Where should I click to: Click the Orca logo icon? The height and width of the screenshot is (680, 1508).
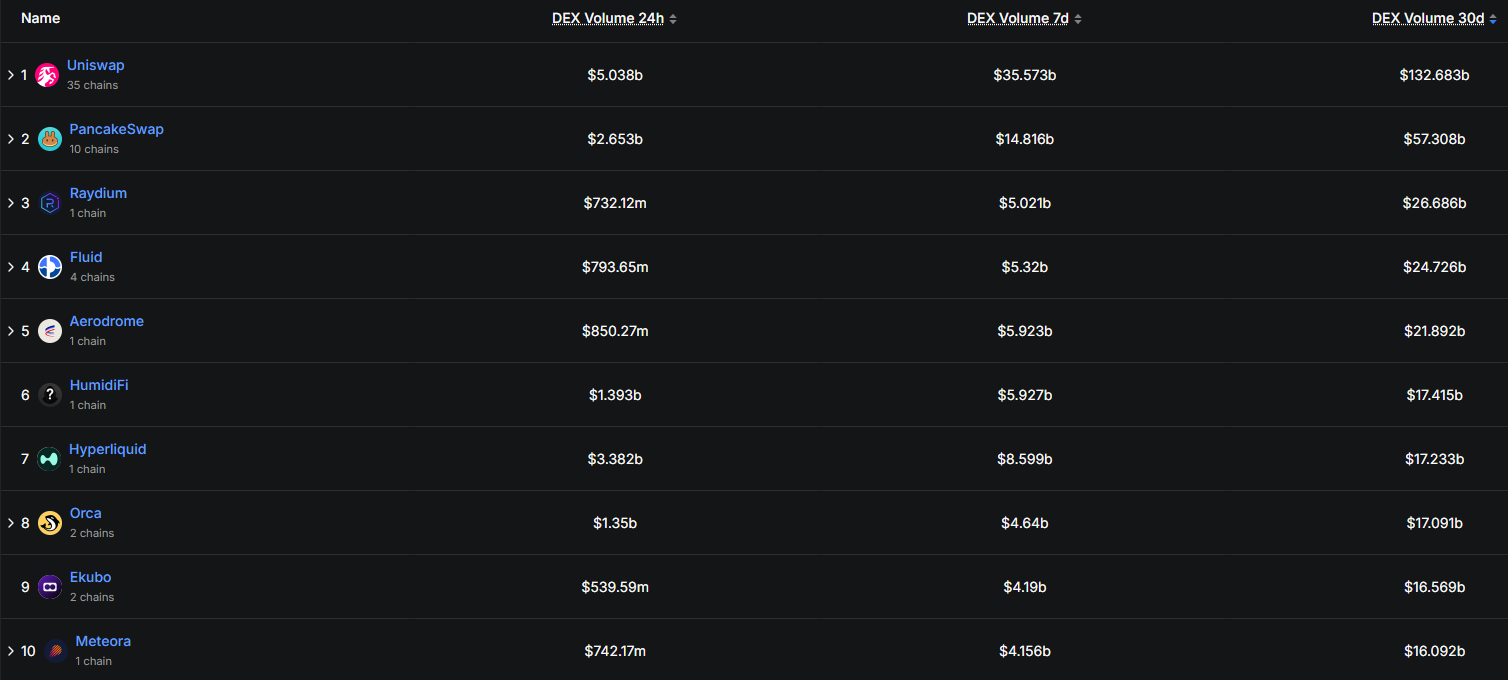pyautogui.click(x=50, y=523)
